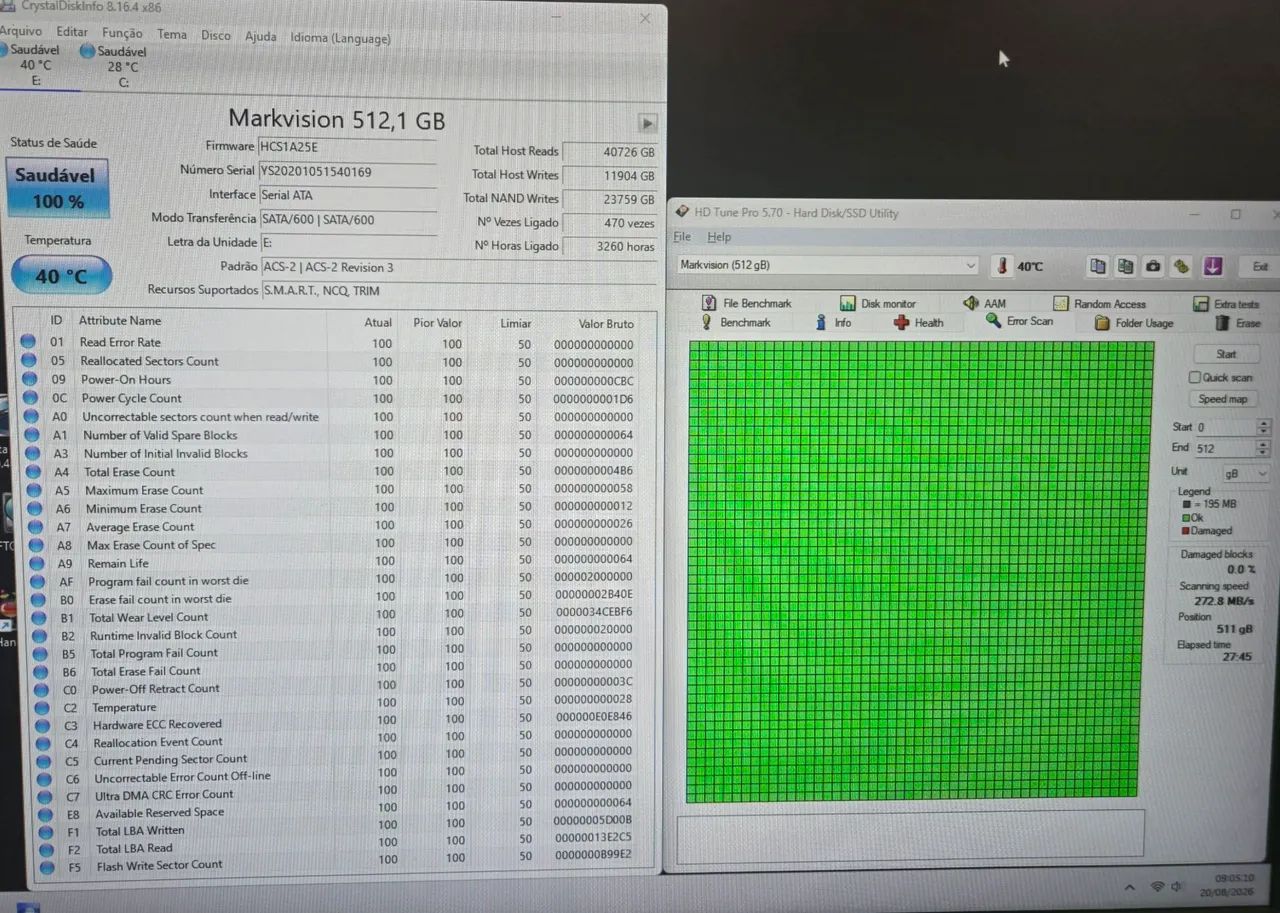Click the status circle for Remain Life
Screen dimensions: 1280x913
pos(38,563)
